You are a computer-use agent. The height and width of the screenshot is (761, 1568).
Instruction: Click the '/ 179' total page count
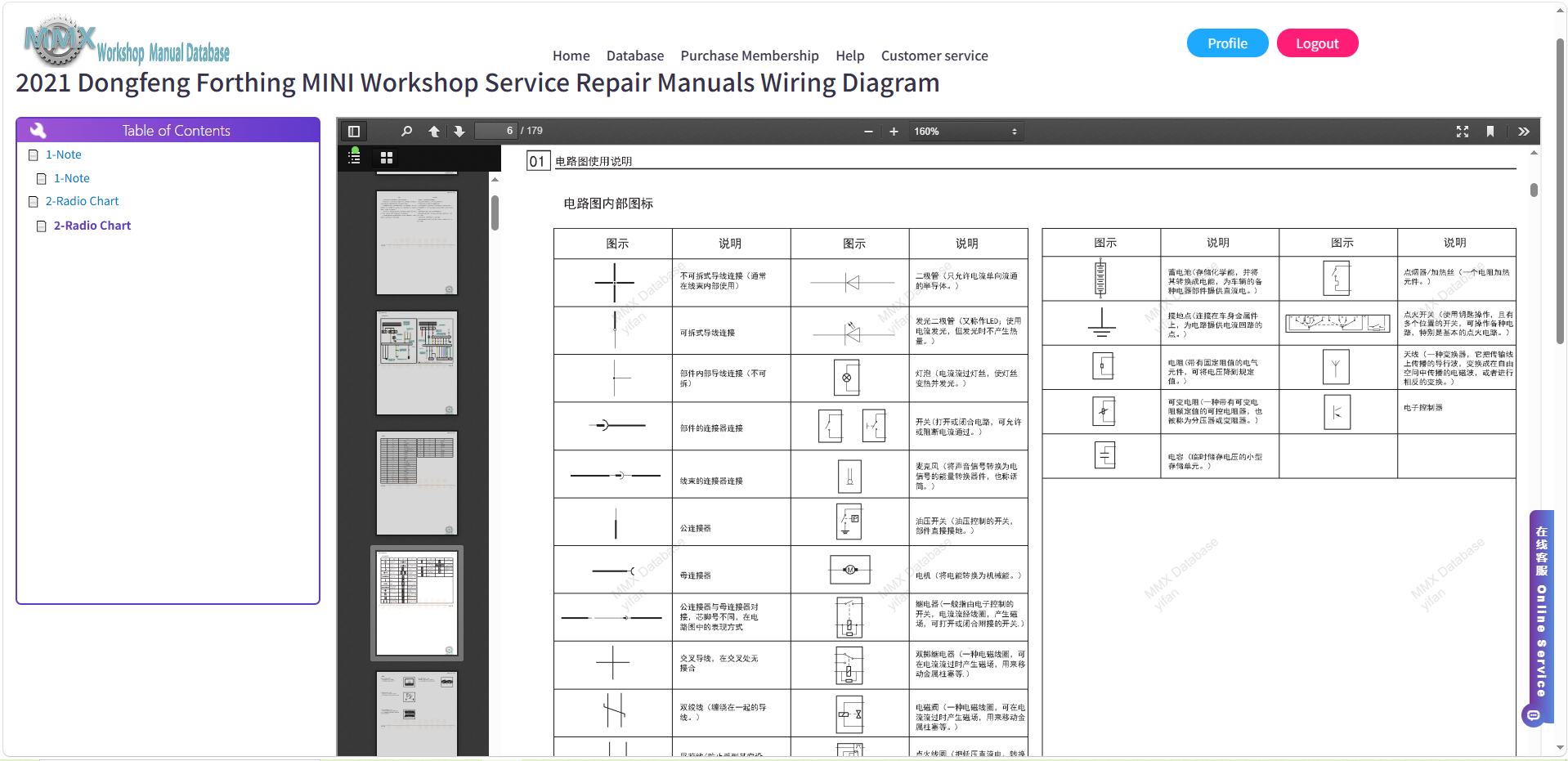click(531, 131)
